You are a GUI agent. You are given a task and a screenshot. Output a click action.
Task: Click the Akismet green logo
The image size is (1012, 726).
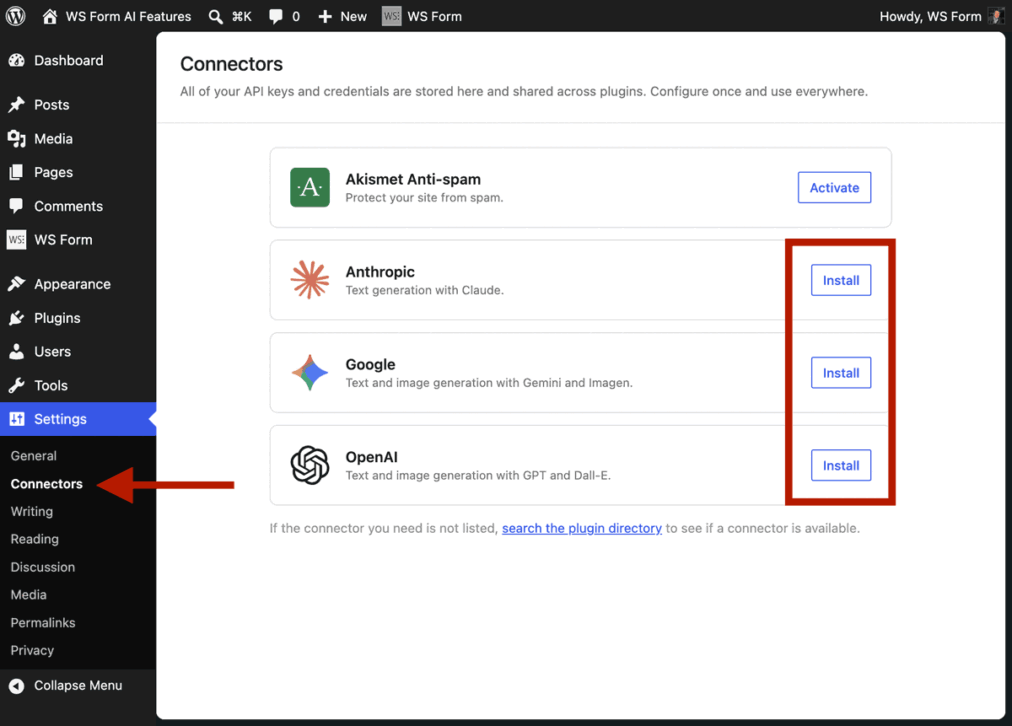(310, 187)
